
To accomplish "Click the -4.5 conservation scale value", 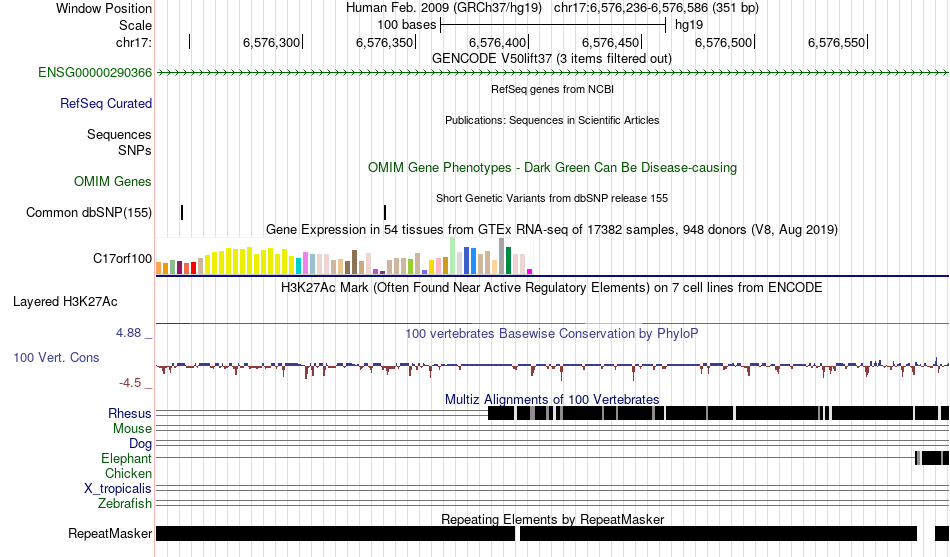I will pos(130,382).
